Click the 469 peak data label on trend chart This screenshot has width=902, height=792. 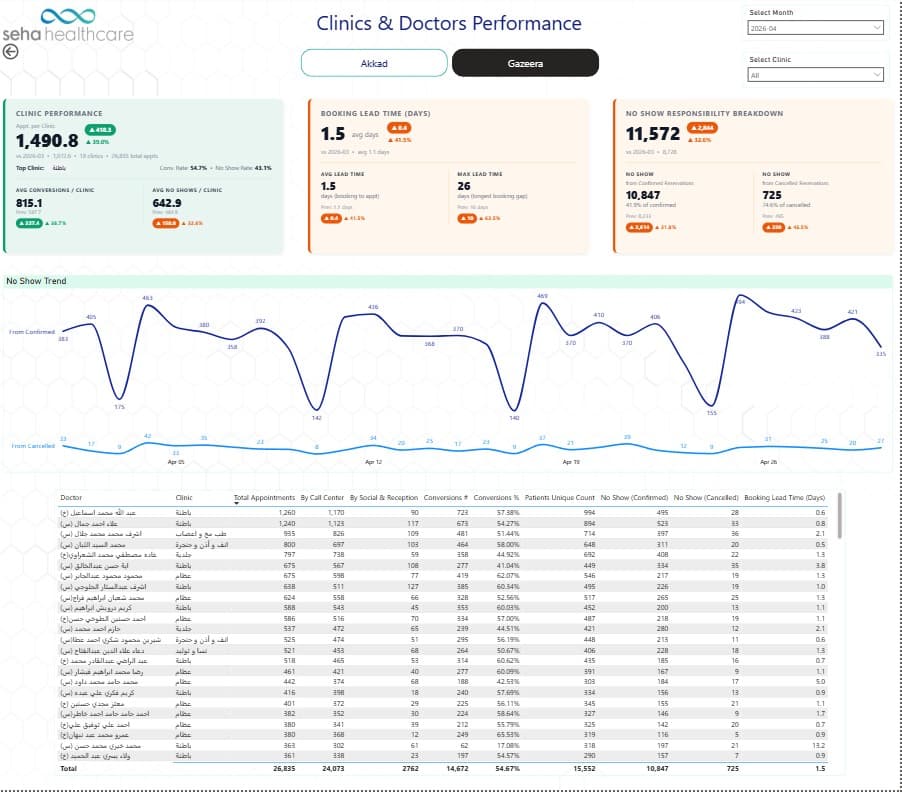[x=542, y=296]
